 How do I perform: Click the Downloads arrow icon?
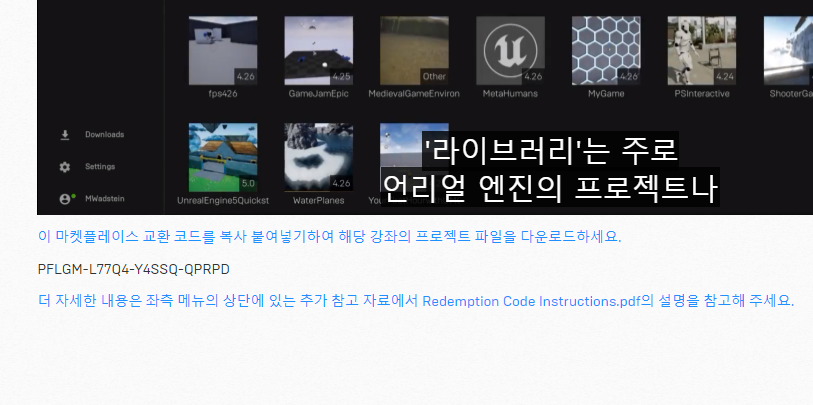tap(65, 135)
